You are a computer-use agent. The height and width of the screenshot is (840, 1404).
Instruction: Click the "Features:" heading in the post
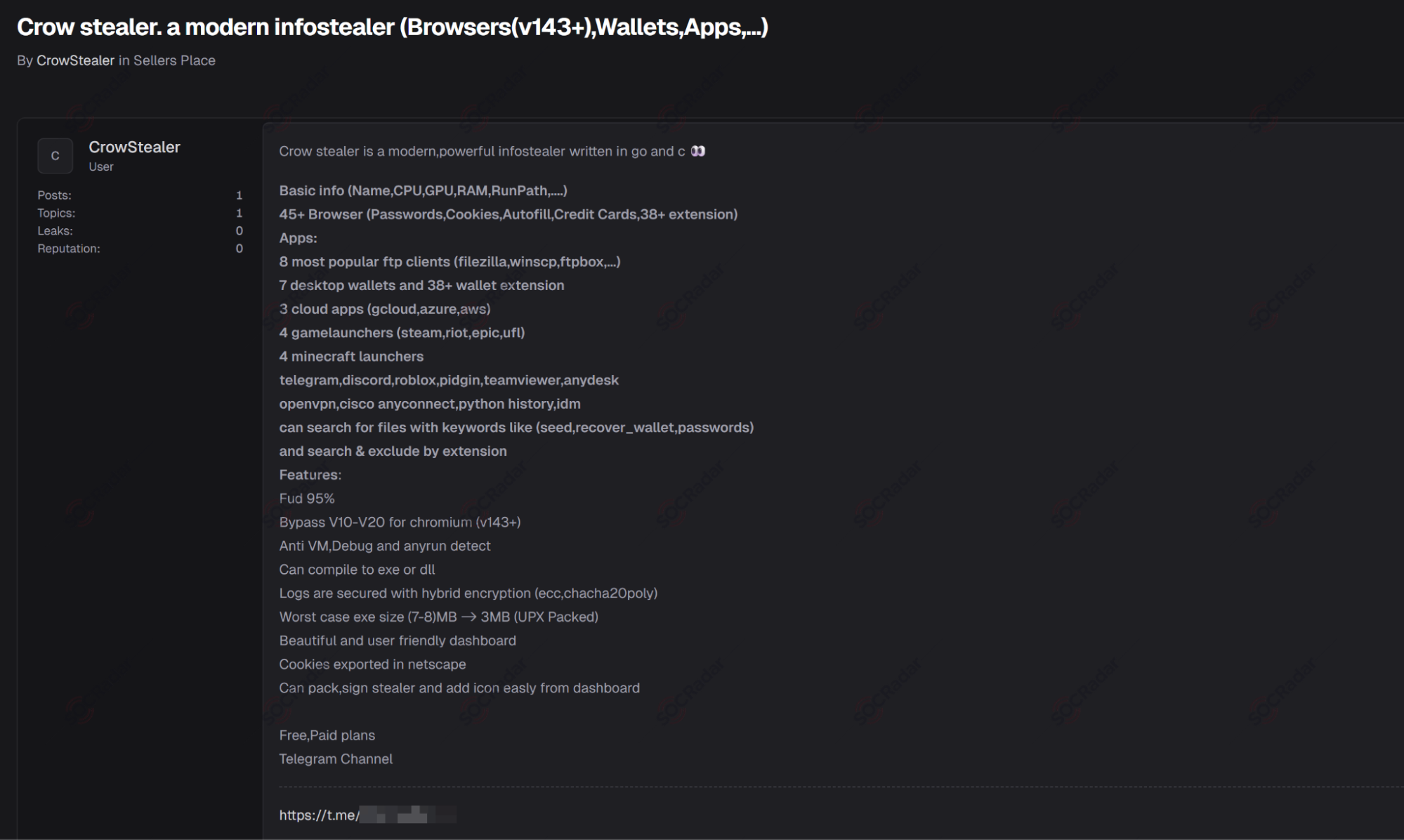coord(310,475)
